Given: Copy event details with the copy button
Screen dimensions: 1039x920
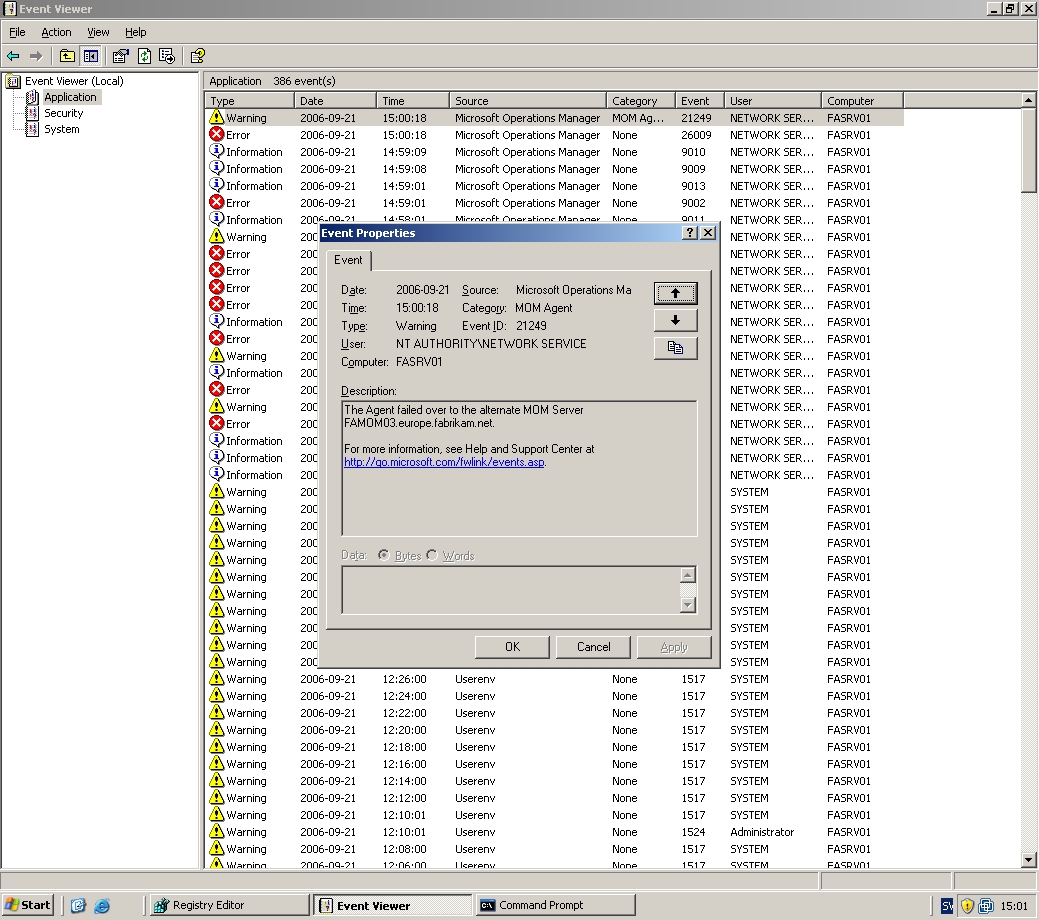Looking at the screenshot, I should [675, 348].
